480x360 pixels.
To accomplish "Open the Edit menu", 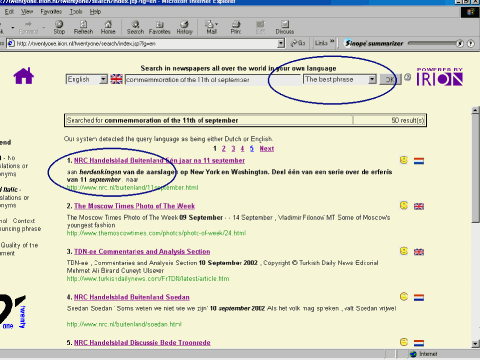I will (9, 12).
